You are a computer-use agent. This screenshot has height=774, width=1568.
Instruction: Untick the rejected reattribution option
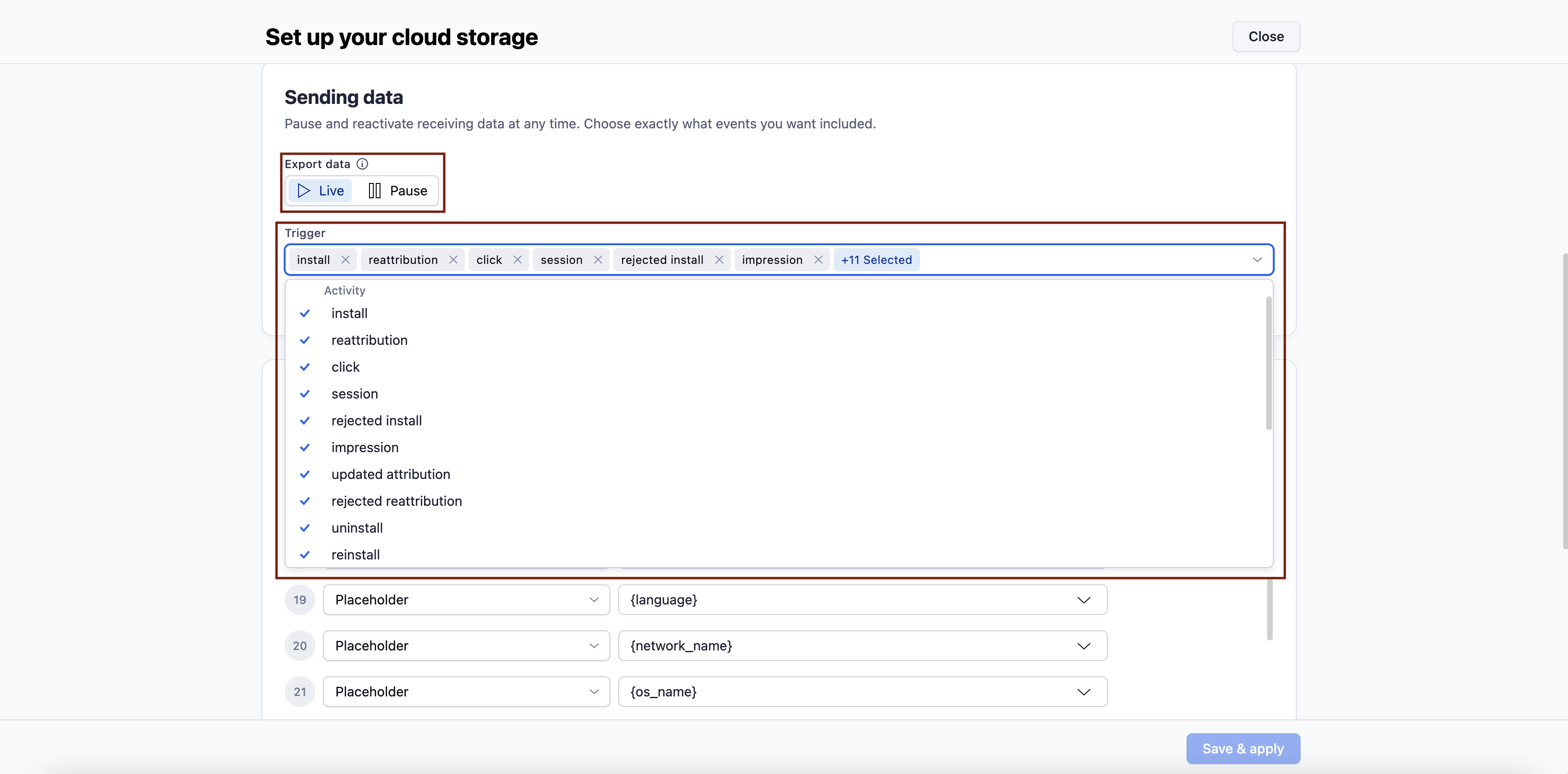pyautogui.click(x=396, y=501)
